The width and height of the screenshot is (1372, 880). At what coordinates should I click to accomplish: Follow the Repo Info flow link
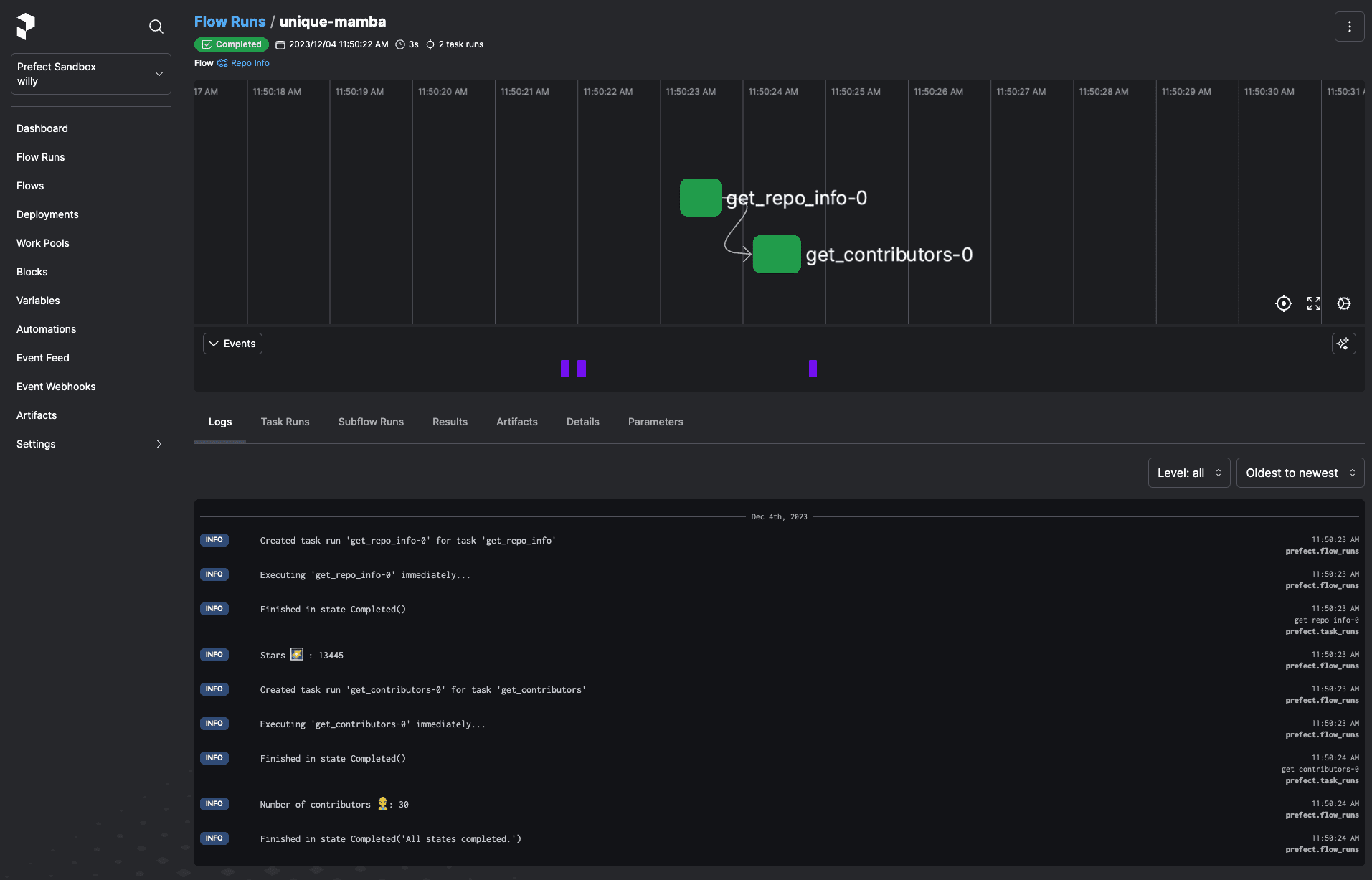[250, 63]
